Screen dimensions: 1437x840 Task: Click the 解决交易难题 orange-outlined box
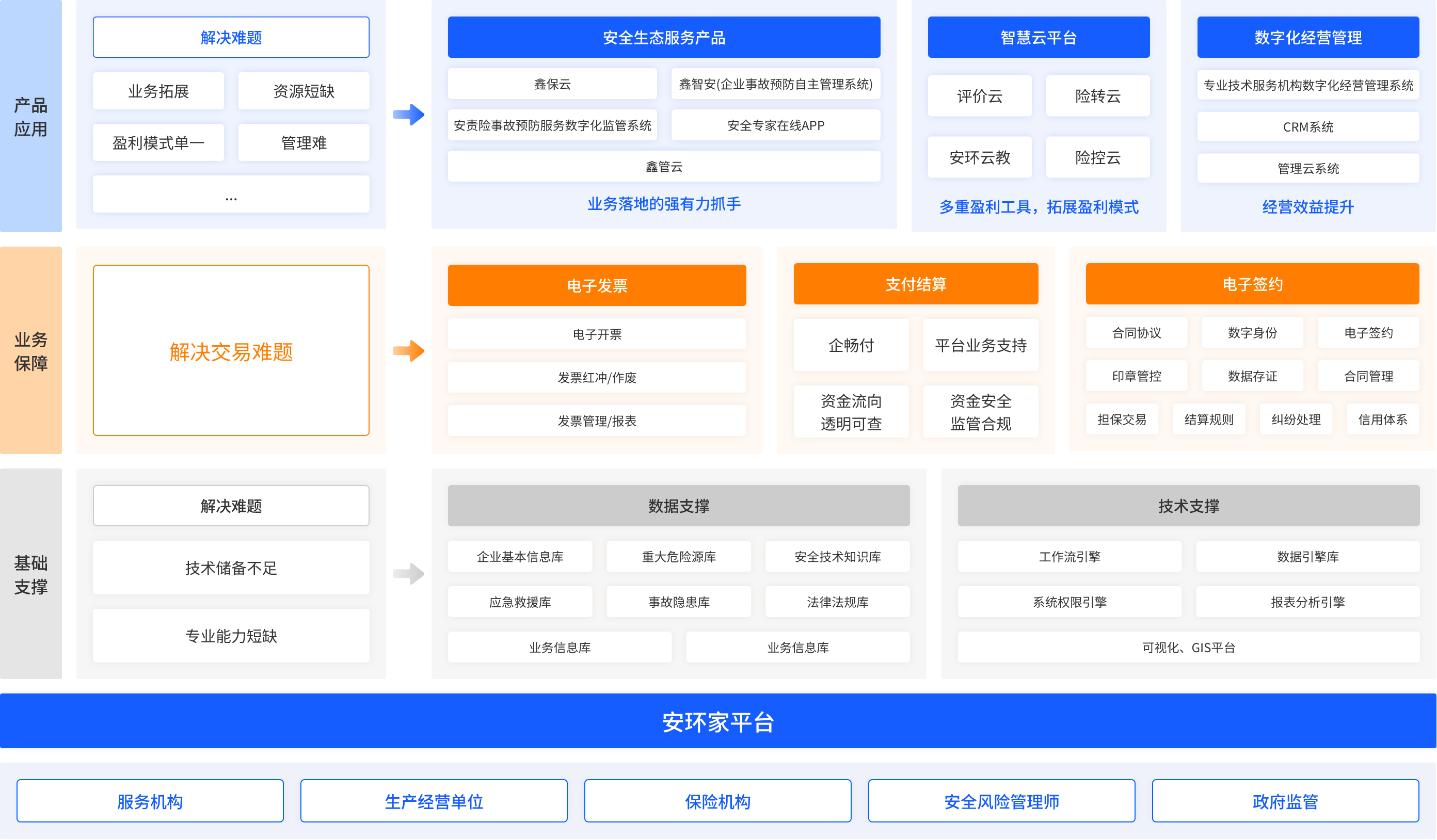[231, 350]
